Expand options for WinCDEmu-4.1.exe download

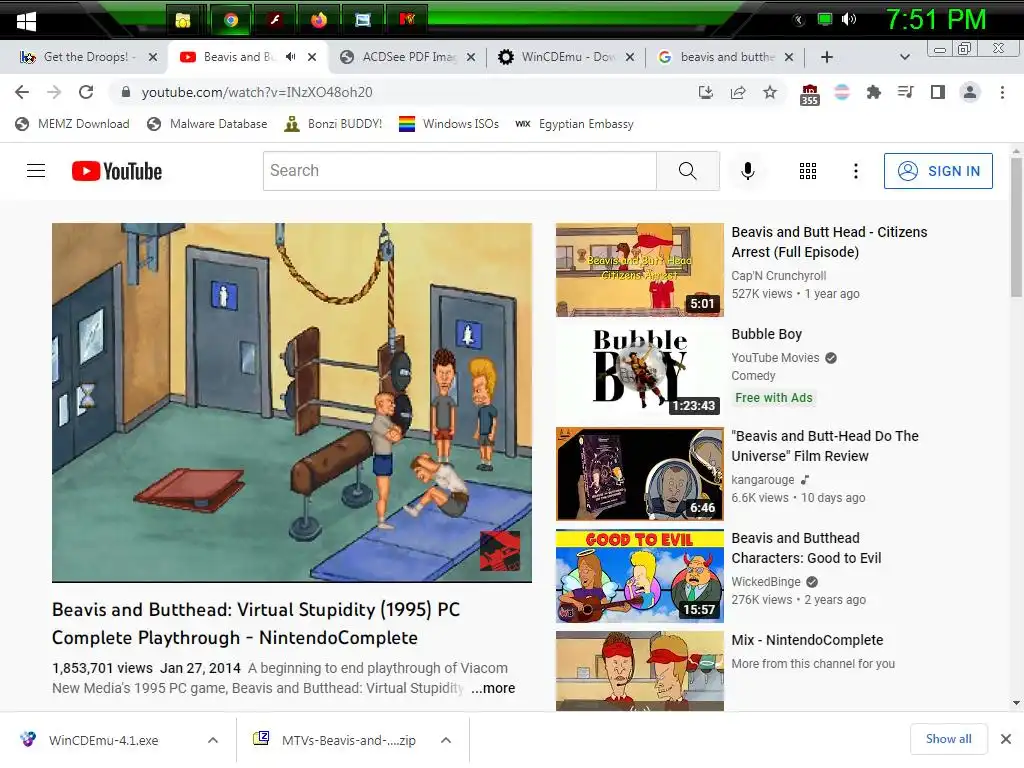[213, 740]
